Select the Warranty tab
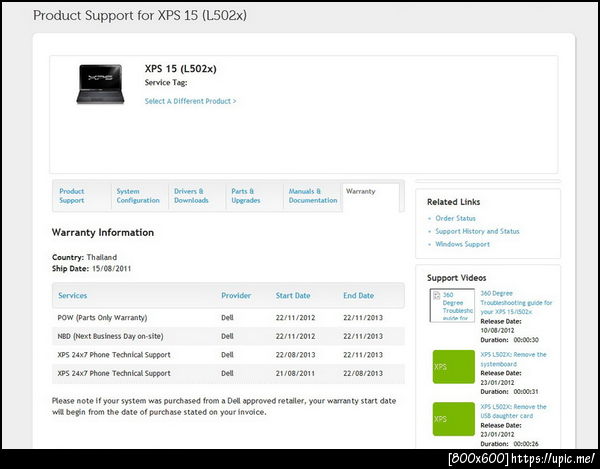This screenshot has width=600, height=469. tap(371, 197)
